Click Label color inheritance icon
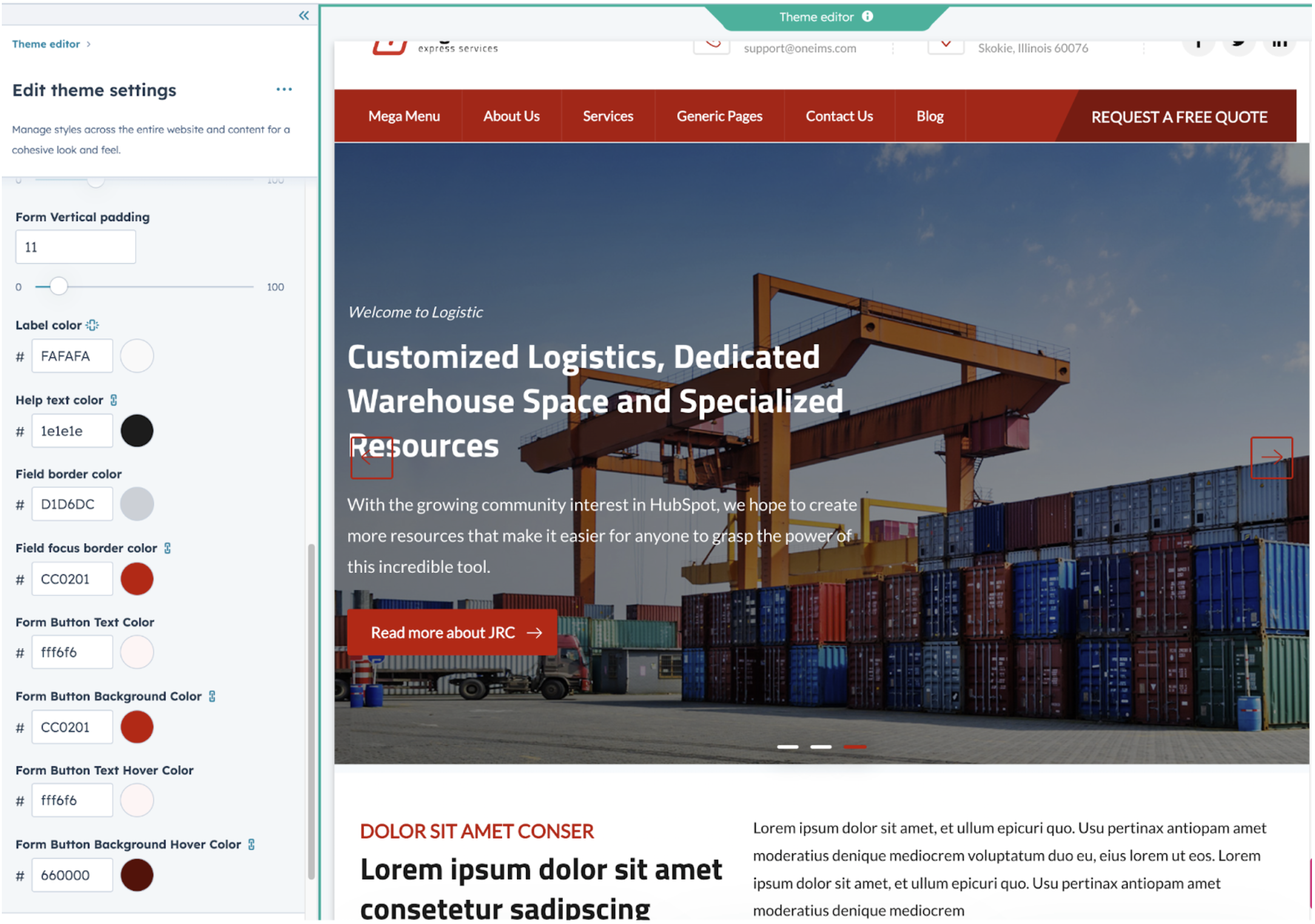1315x924 pixels. point(92,326)
